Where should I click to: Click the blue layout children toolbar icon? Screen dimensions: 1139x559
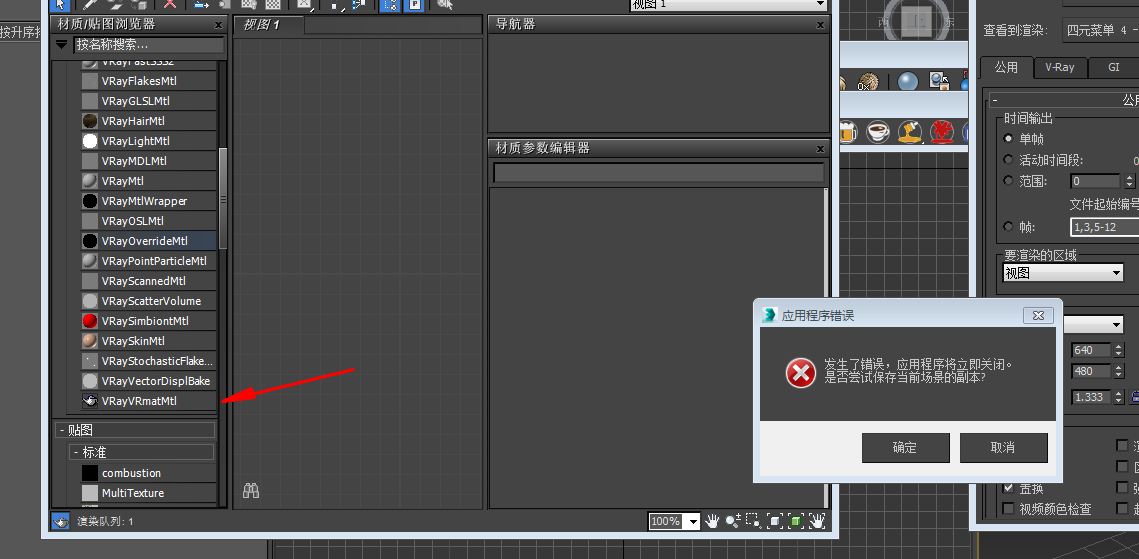tap(389, 4)
